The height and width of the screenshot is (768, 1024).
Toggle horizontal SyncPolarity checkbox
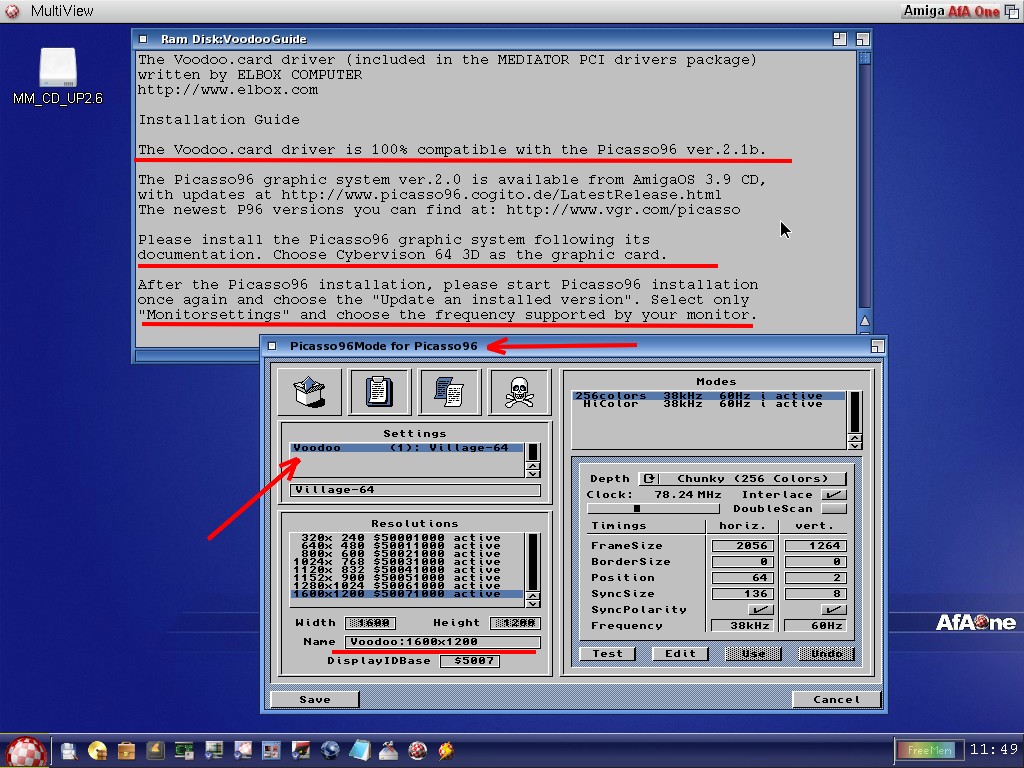pos(760,609)
